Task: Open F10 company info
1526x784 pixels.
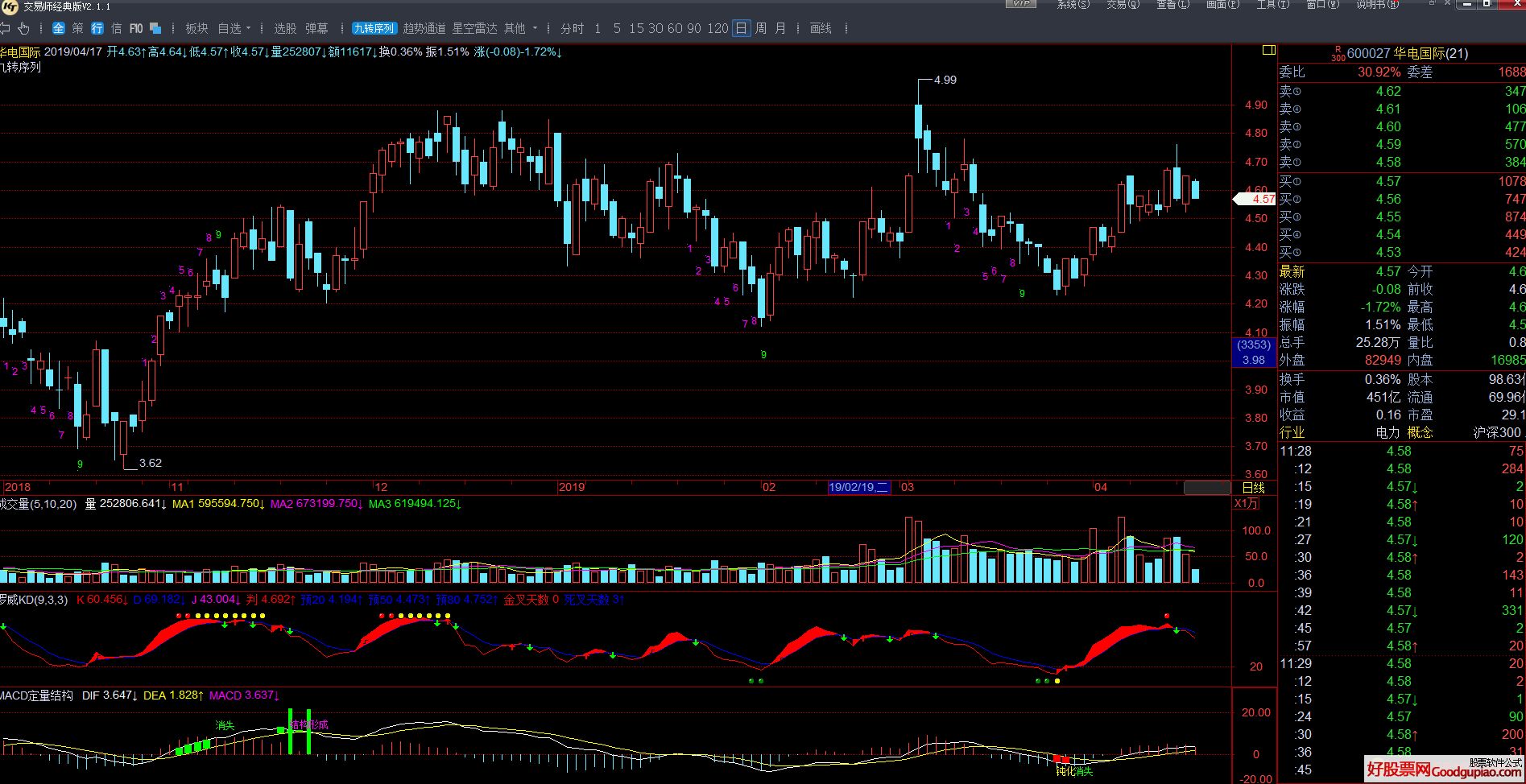Action: point(136,28)
